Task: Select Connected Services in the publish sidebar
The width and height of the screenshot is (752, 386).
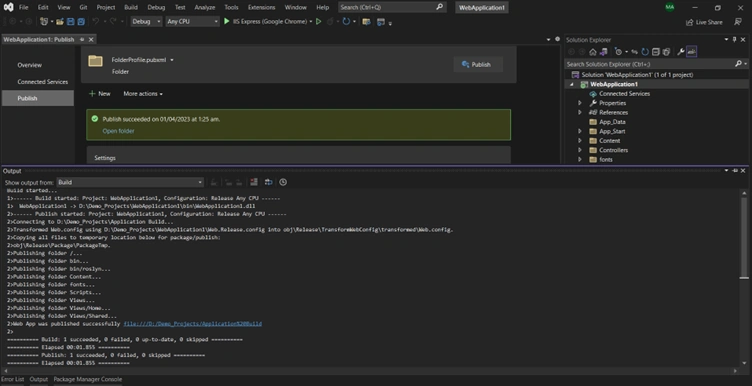Action: click(43, 82)
